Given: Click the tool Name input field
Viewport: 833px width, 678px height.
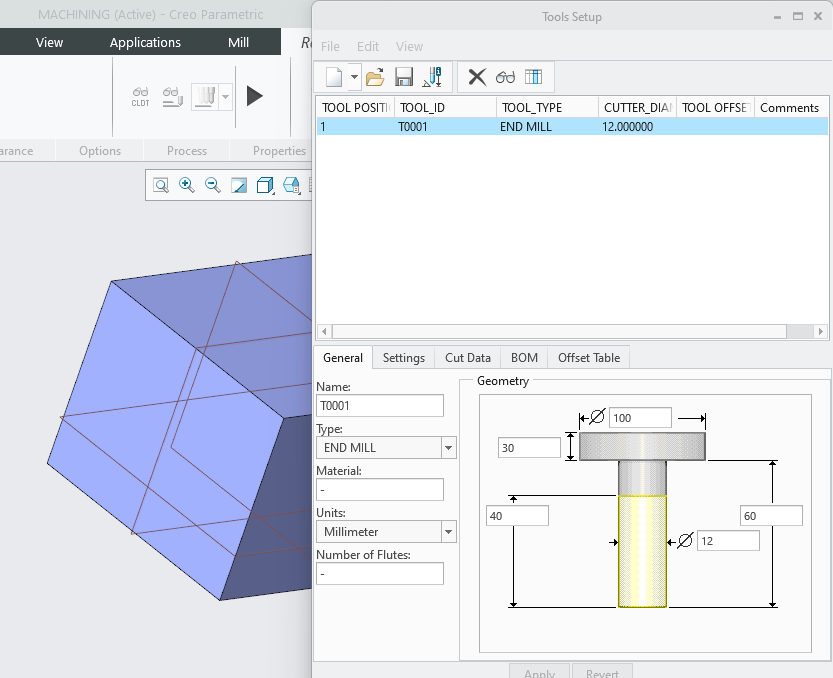Looking at the screenshot, I should [380, 406].
